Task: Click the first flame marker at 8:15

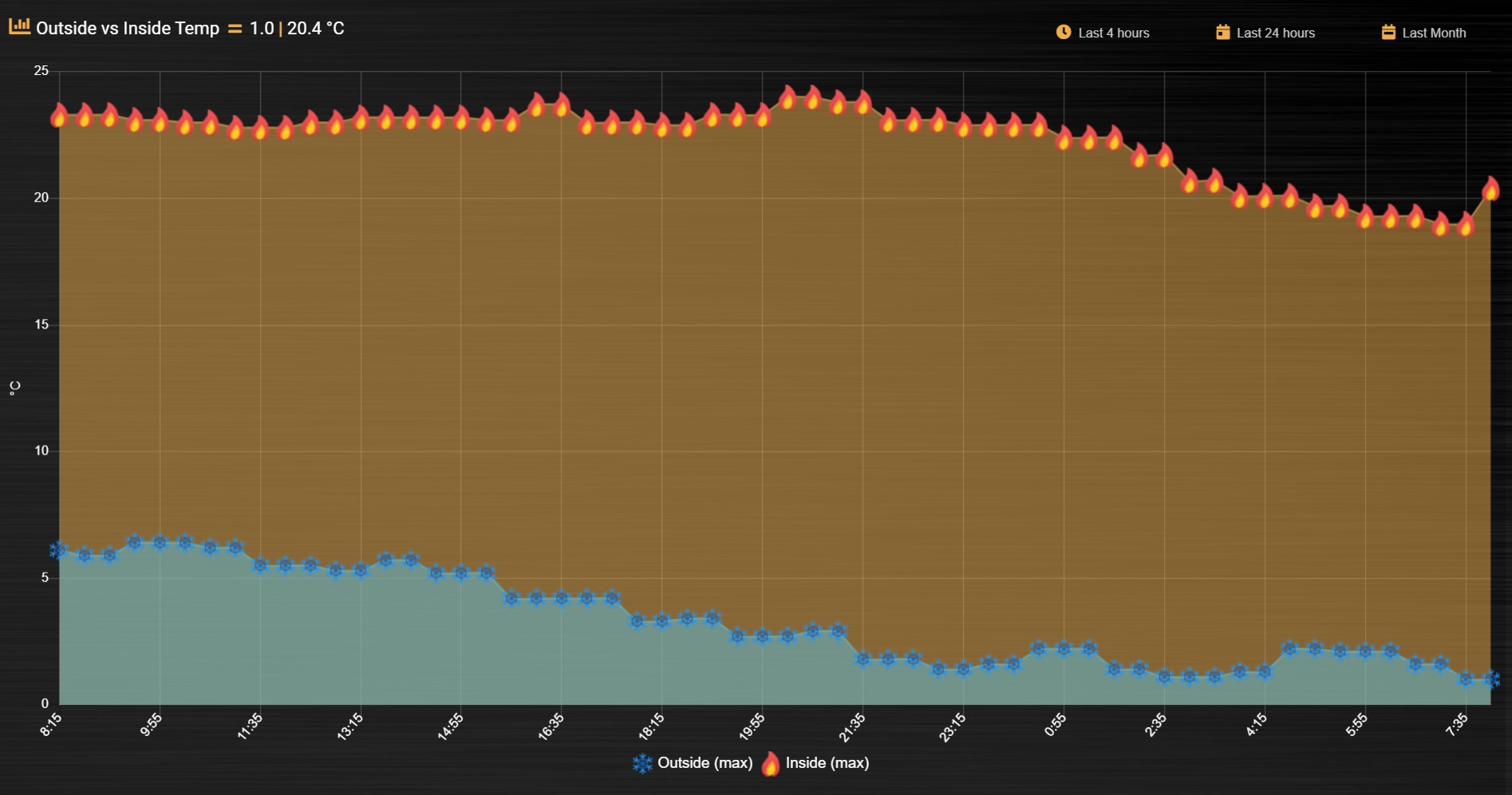Action: pos(58,116)
